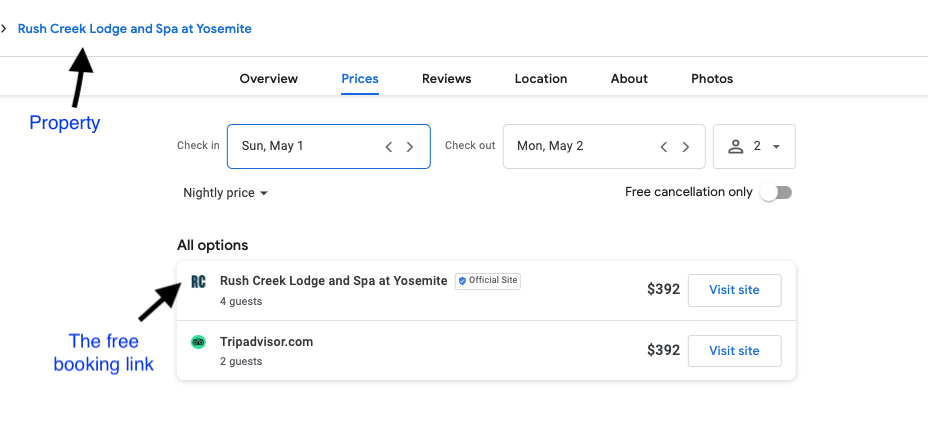The image size is (928, 430).
Task: Click the RC logo icon
Action: pos(198,282)
